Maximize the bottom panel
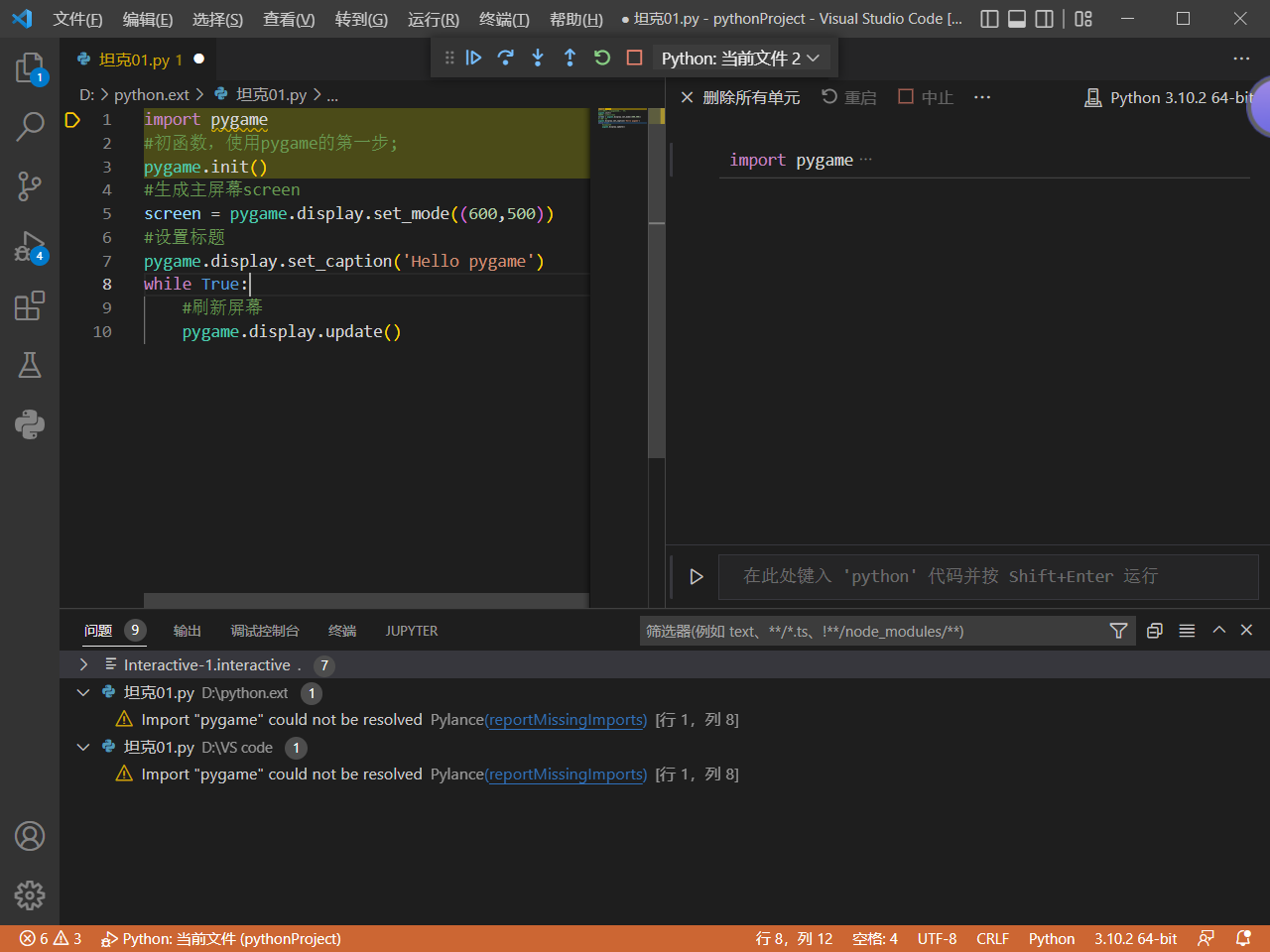The height and width of the screenshot is (952, 1270). pos(1219,631)
